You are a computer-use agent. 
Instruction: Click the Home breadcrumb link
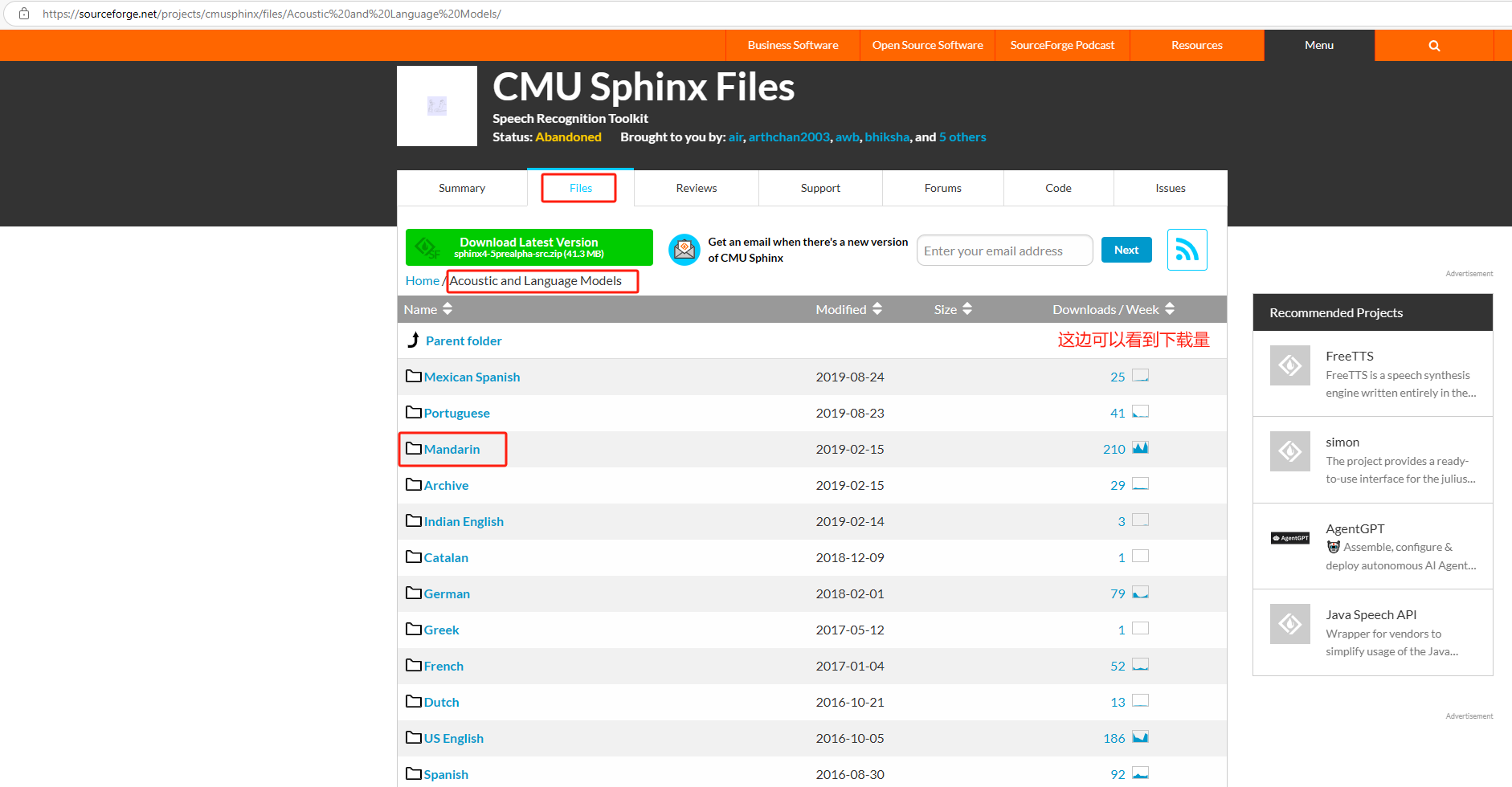point(423,280)
